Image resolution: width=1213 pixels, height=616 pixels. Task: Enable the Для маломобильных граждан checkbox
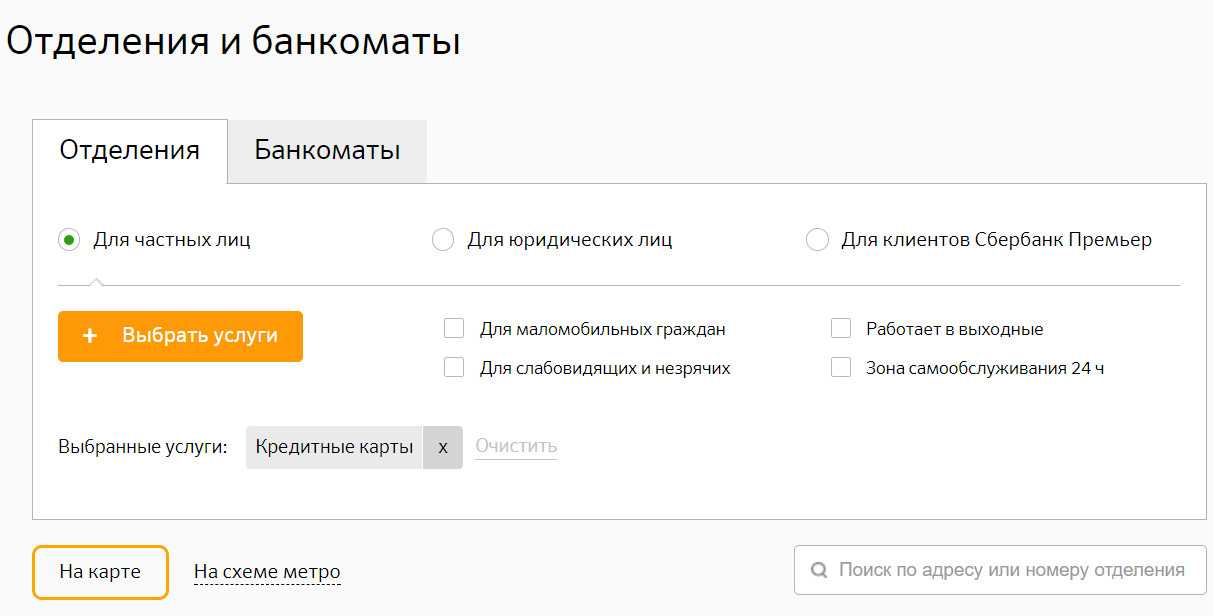(454, 328)
